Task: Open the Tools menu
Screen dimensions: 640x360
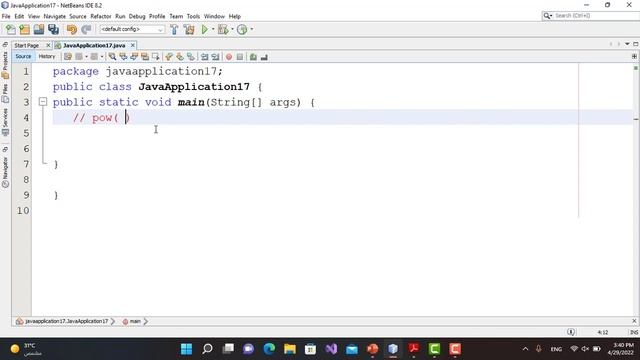Action: click(x=193, y=16)
